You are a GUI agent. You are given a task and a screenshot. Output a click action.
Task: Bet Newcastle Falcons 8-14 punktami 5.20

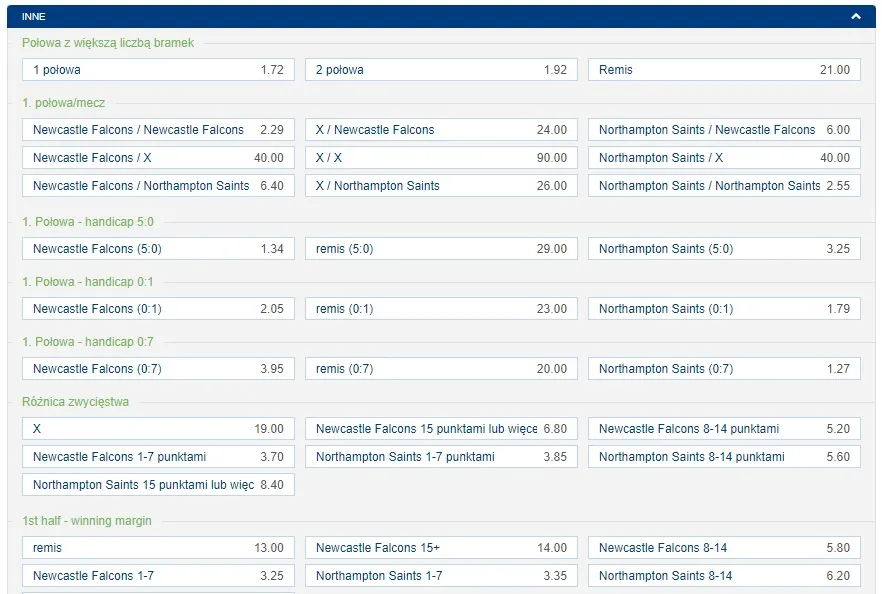pyautogui.click(x=724, y=429)
